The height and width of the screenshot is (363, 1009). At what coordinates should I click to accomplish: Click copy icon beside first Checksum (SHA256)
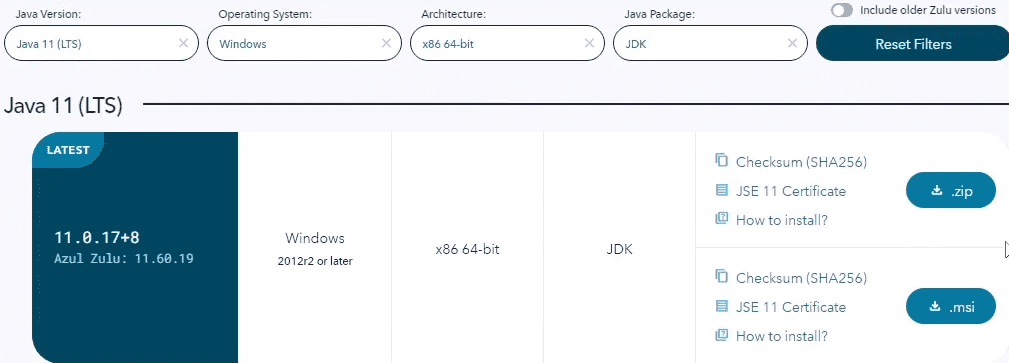point(721,160)
